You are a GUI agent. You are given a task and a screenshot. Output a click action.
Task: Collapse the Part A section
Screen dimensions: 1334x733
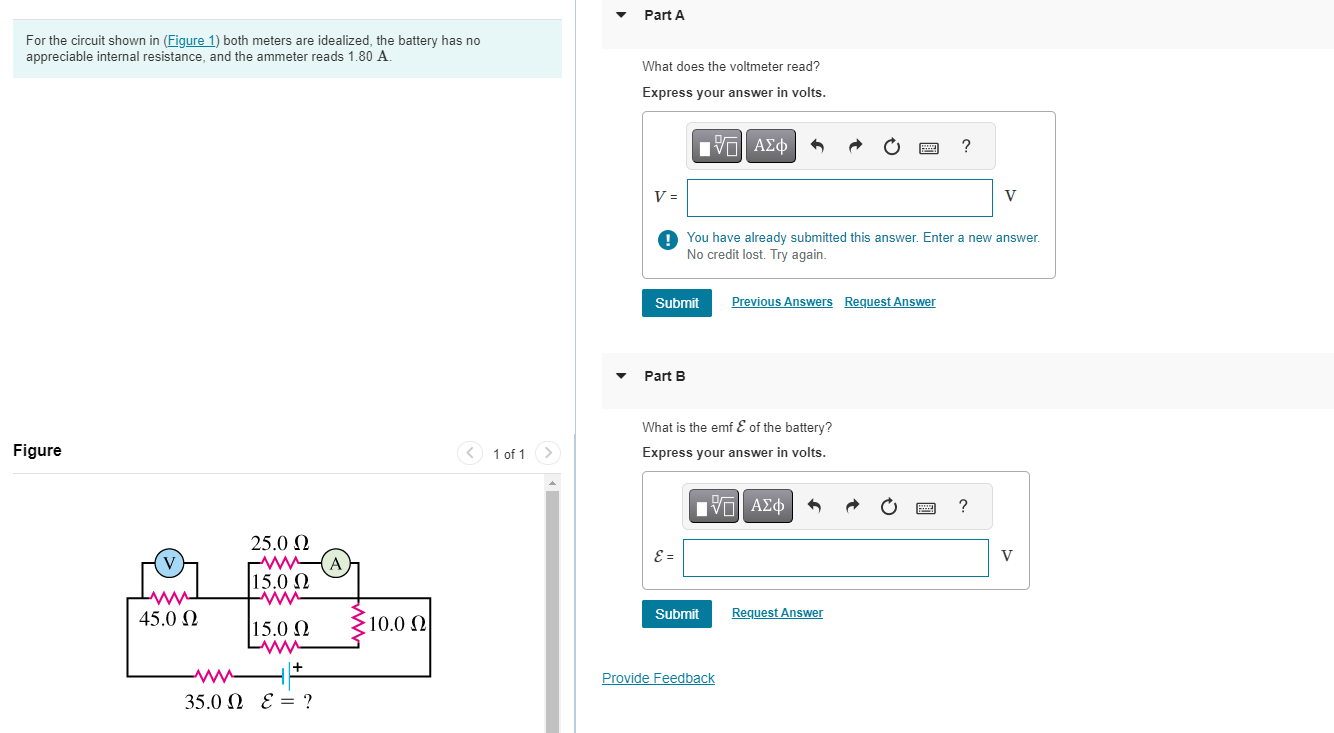(x=620, y=14)
